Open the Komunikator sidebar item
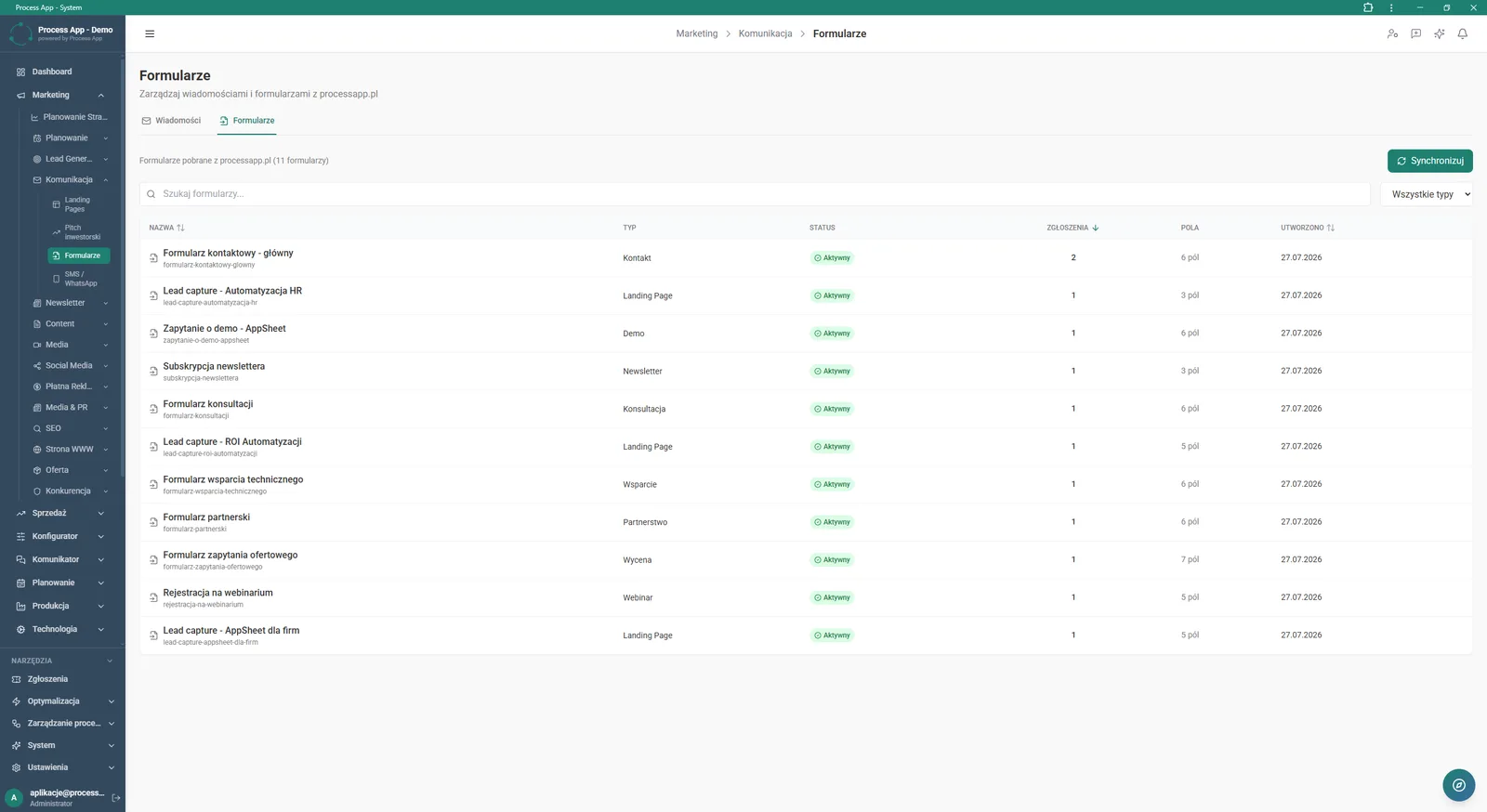1487x812 pixels. (x=60, y=559)
